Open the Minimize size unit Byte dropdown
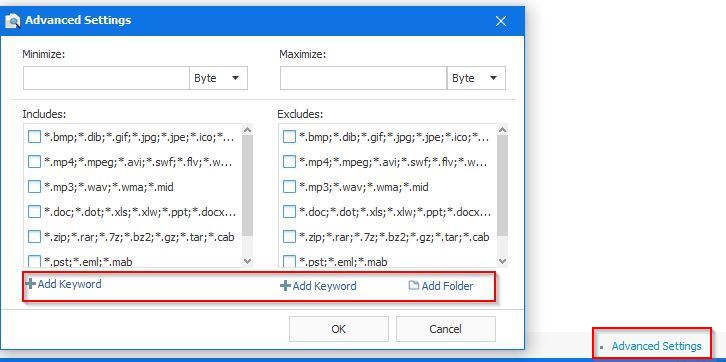Viewport: 726px width, 362px height. pos(218,78)
